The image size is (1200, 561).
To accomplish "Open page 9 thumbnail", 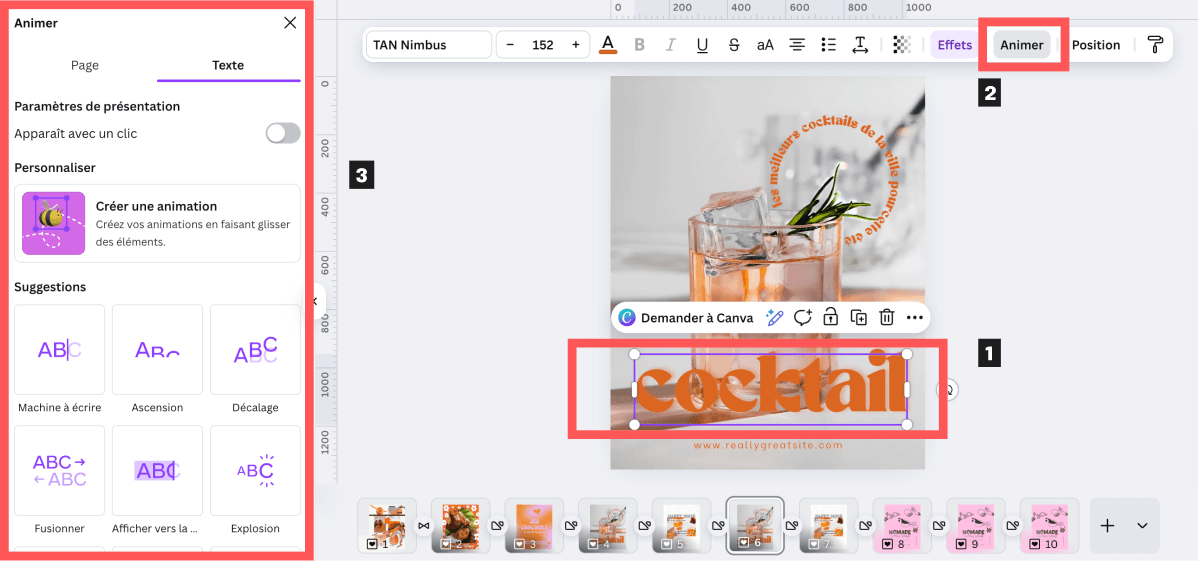I will (976, 525).
